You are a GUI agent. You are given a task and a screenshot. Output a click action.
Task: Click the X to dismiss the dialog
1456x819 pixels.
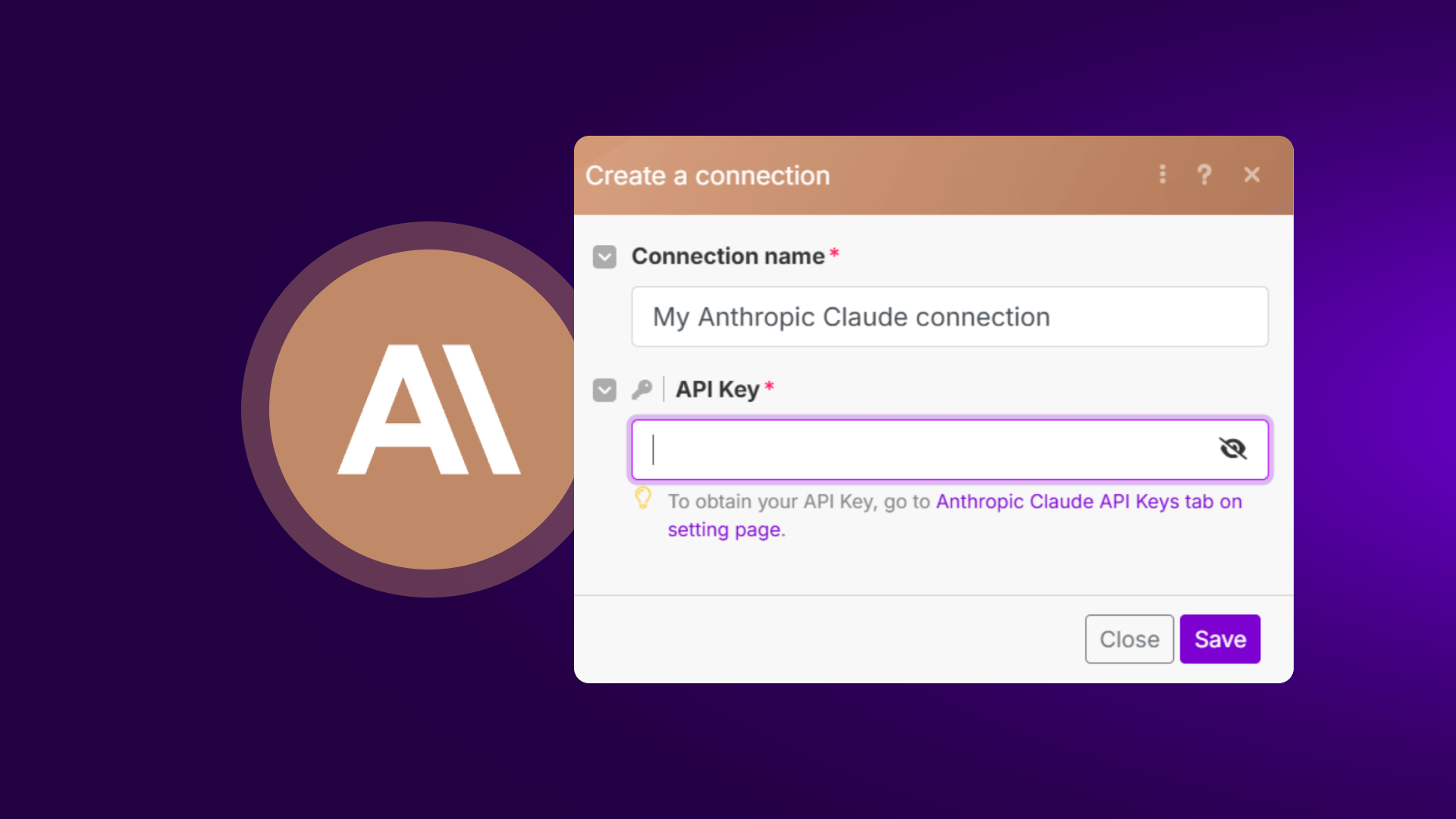point(1252,175)
